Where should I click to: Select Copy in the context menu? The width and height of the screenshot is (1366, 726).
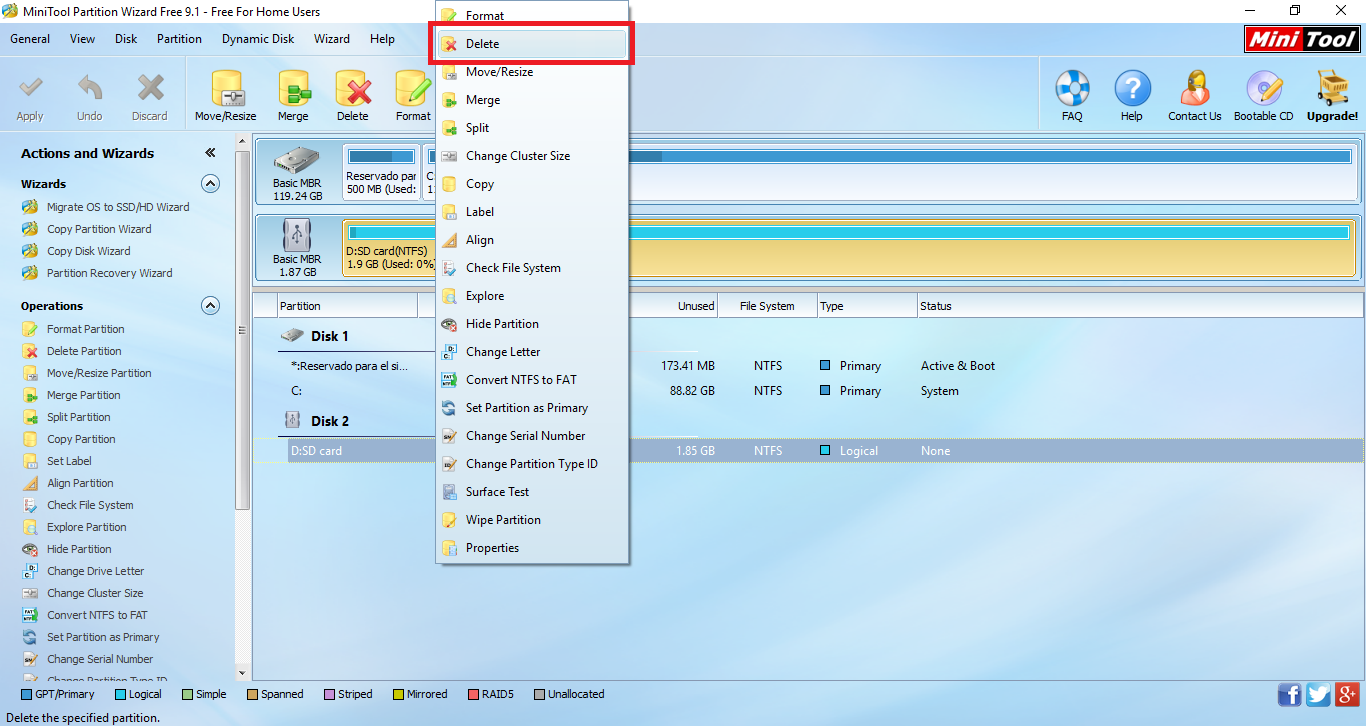532,184
